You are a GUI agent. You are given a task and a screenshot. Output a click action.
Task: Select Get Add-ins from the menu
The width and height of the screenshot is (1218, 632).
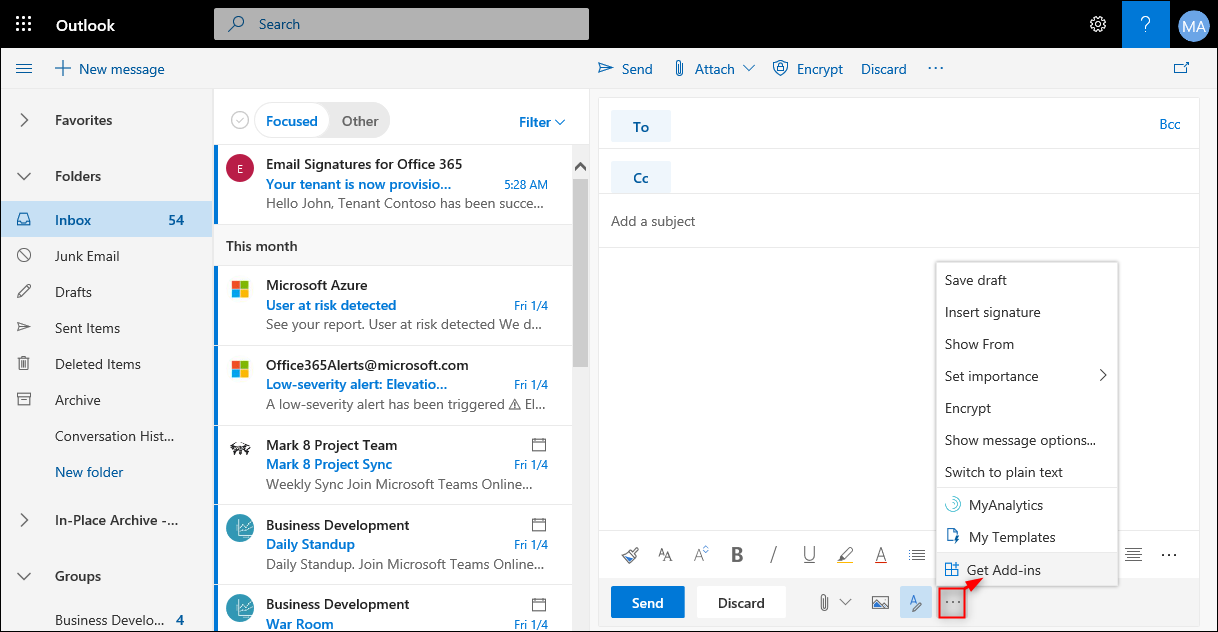click(x=1003, y=569)
